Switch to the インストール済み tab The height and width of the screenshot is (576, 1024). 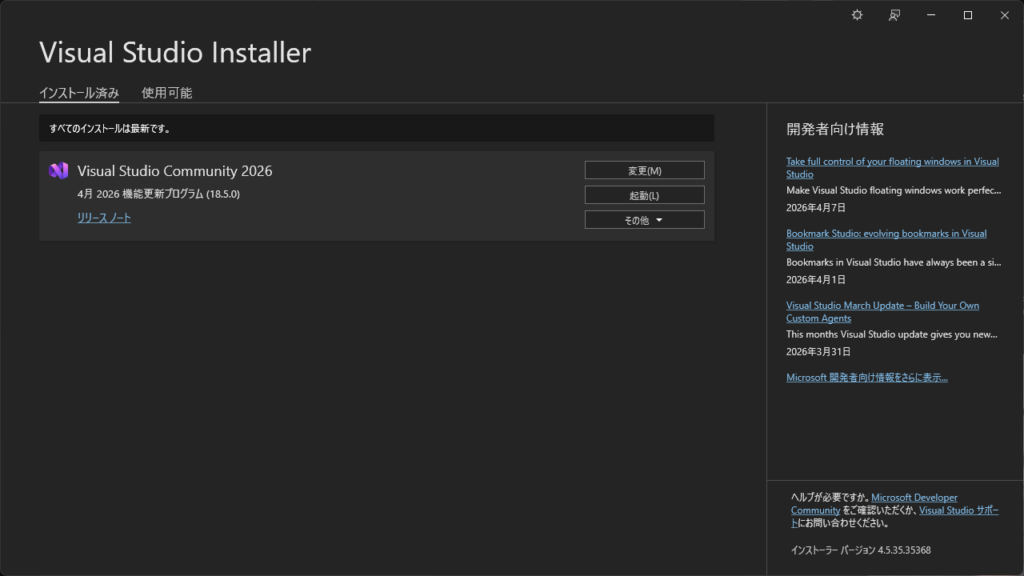point(79,93)
